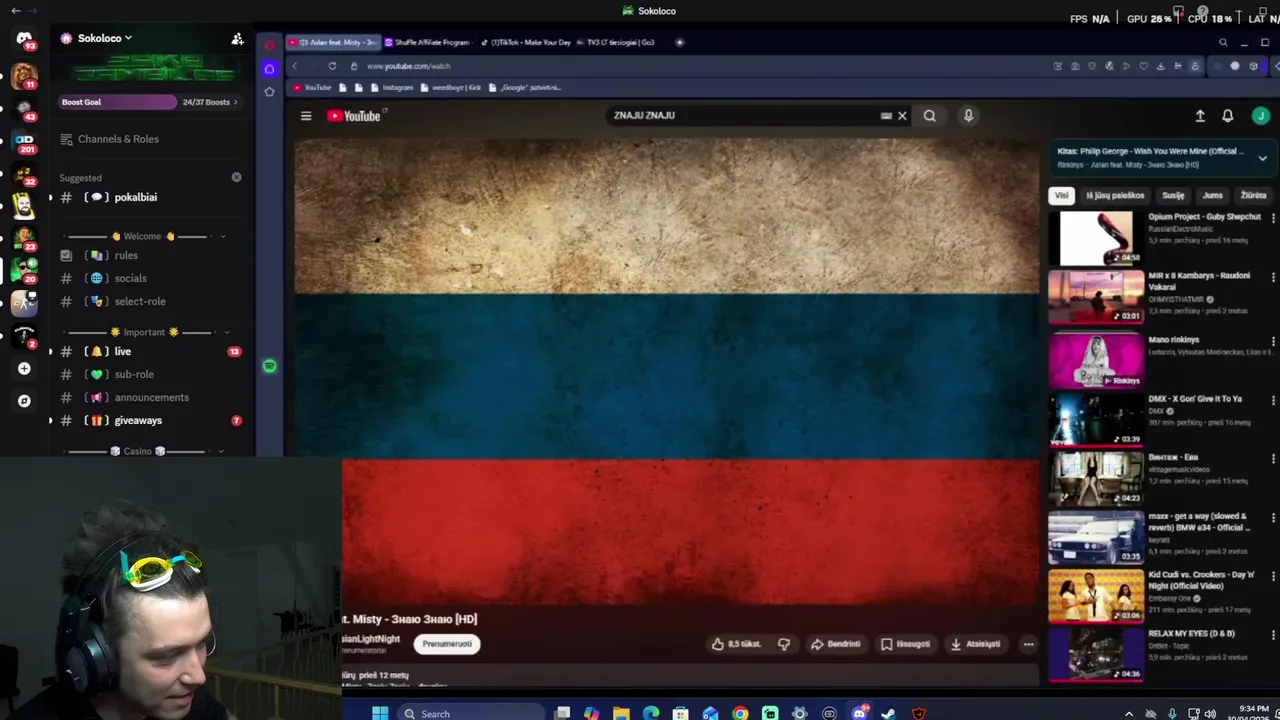Start voice search with the microphone
This screenshot has height=720, width=1280.
[968, 116]
